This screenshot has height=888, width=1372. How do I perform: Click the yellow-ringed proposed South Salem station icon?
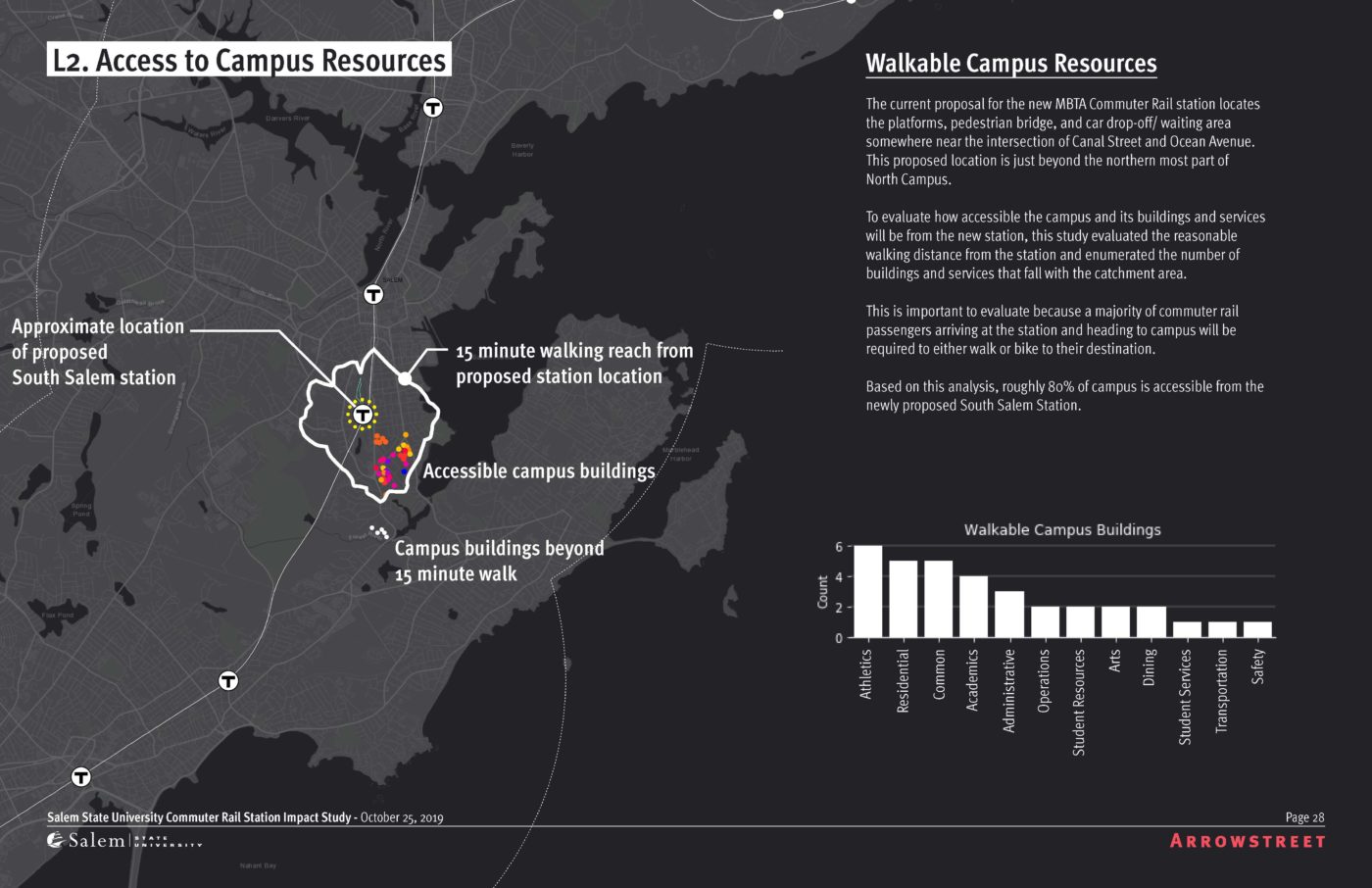point(362,415)
